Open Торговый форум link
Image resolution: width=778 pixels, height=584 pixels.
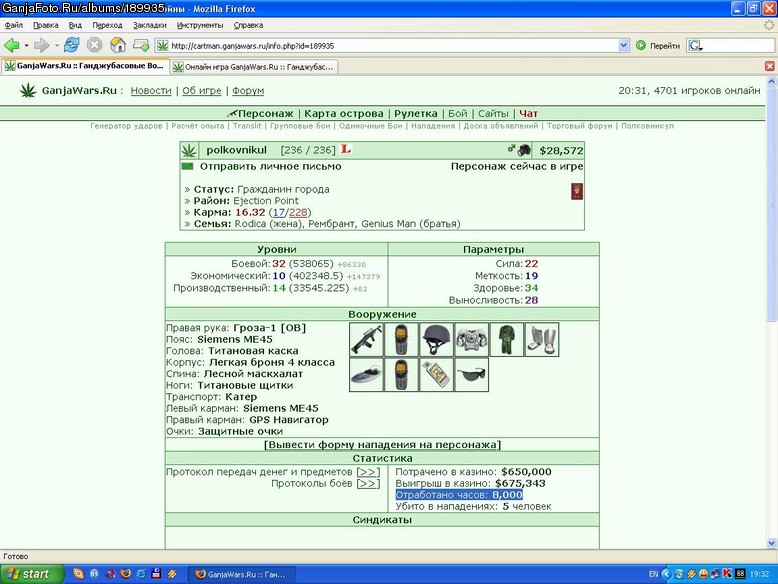(x=580, y=126)
